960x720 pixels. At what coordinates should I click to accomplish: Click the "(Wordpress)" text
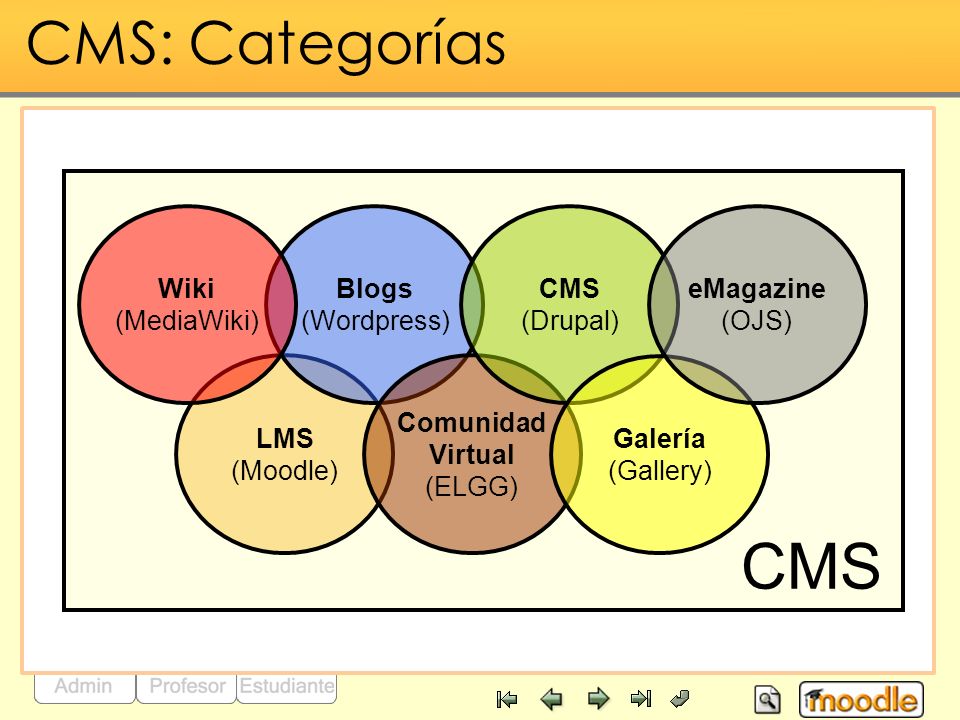(x=376, y=320)
